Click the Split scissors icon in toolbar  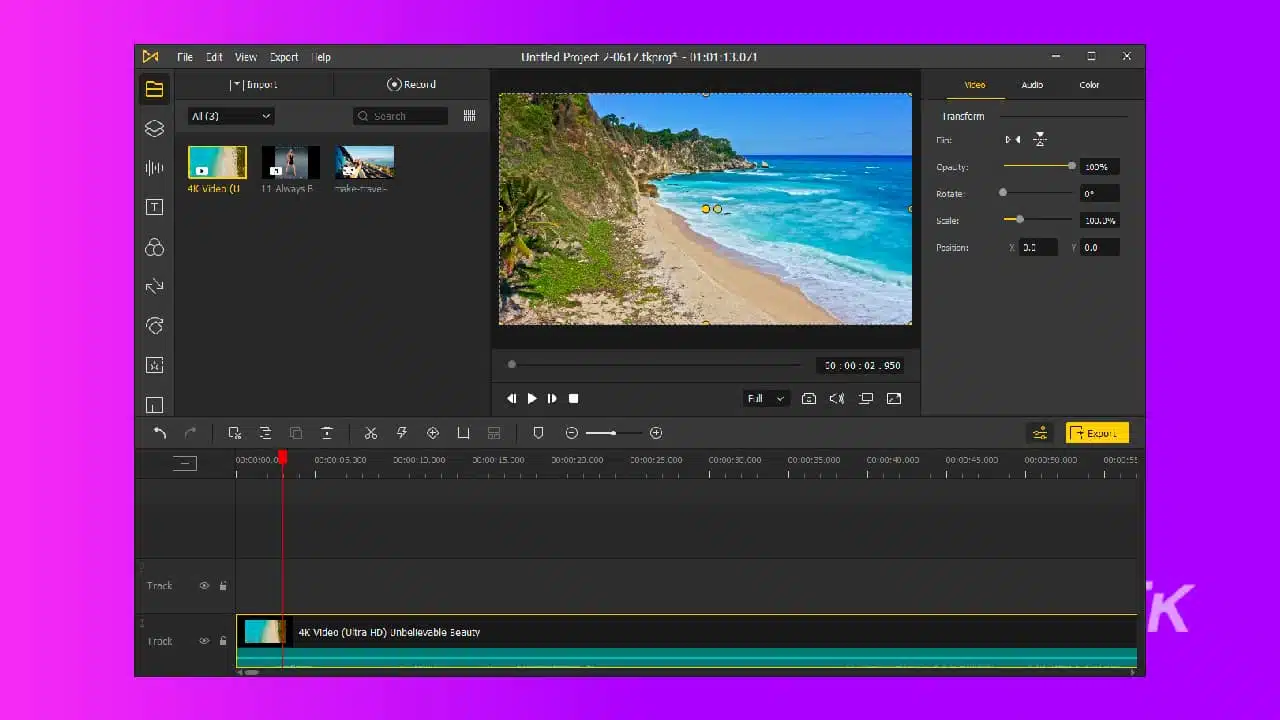point(371,432)
